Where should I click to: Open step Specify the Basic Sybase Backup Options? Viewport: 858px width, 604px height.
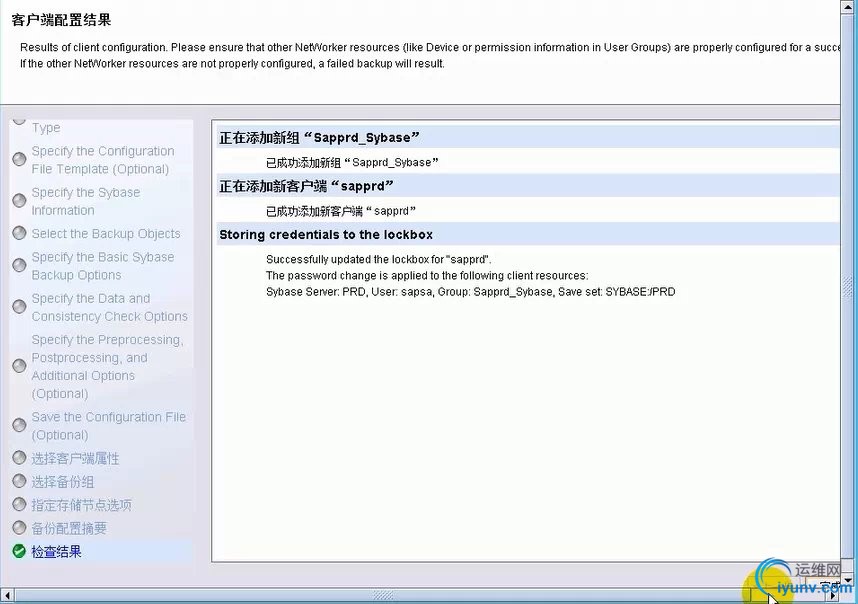pyautogui.click(x=103, y=266)
